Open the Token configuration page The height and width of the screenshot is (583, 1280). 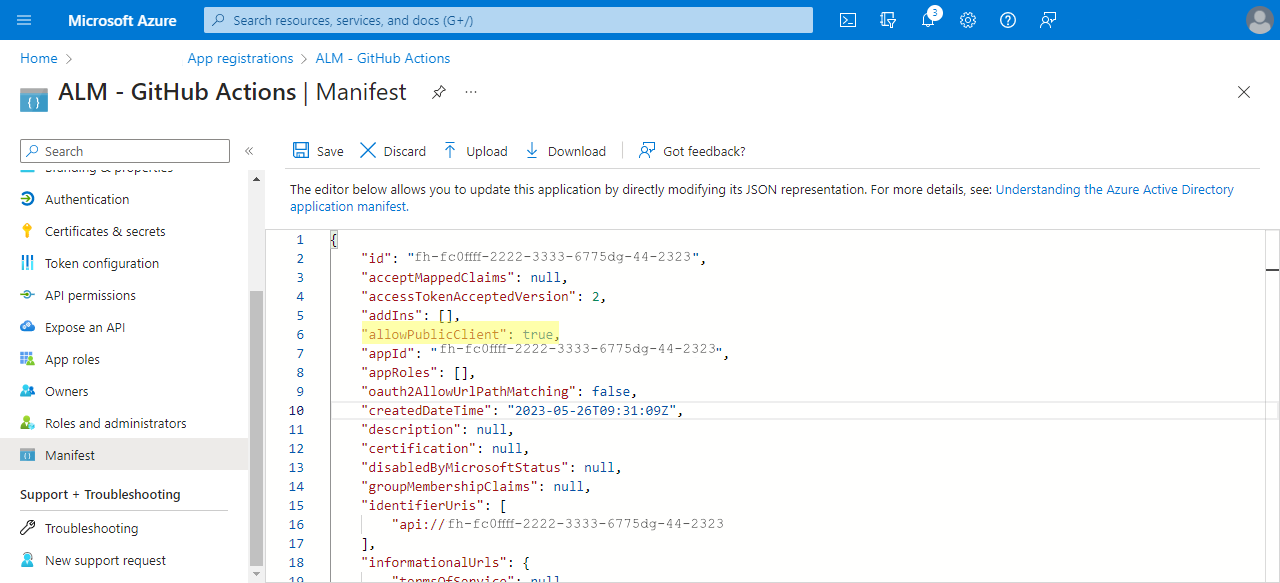click(101, 263)
